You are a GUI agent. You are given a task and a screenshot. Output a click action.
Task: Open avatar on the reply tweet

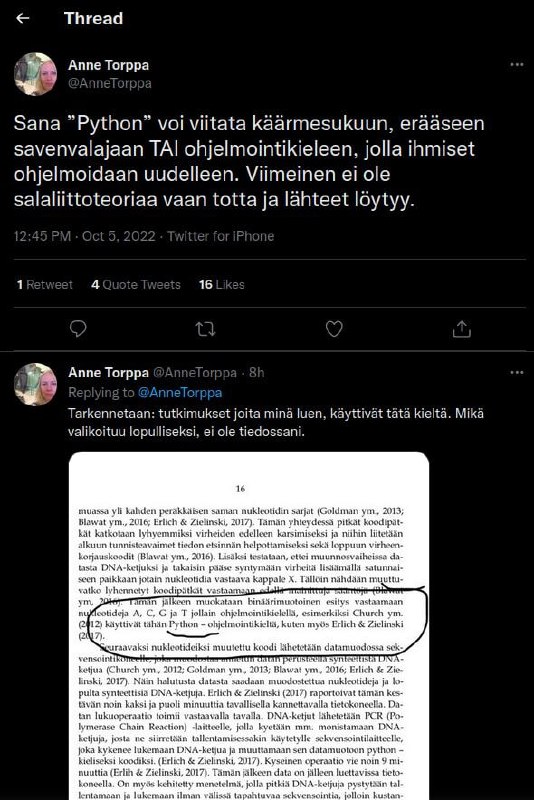(x=35, y=384)
